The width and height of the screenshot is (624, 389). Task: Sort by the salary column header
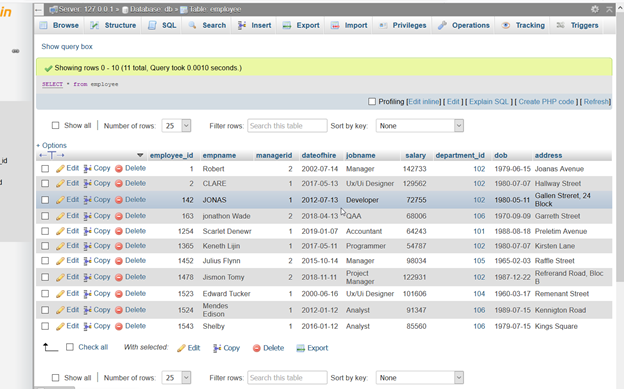pyautogui.click(x=415, y=155)
